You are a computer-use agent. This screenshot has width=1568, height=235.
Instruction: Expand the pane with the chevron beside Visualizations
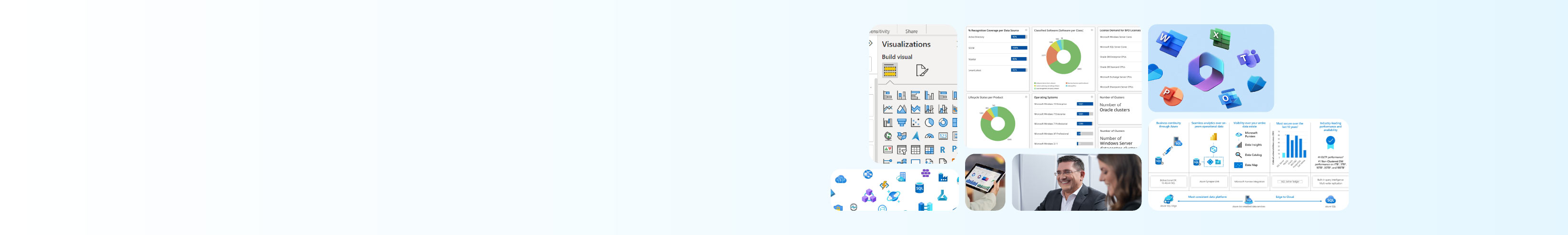[870, 43]
